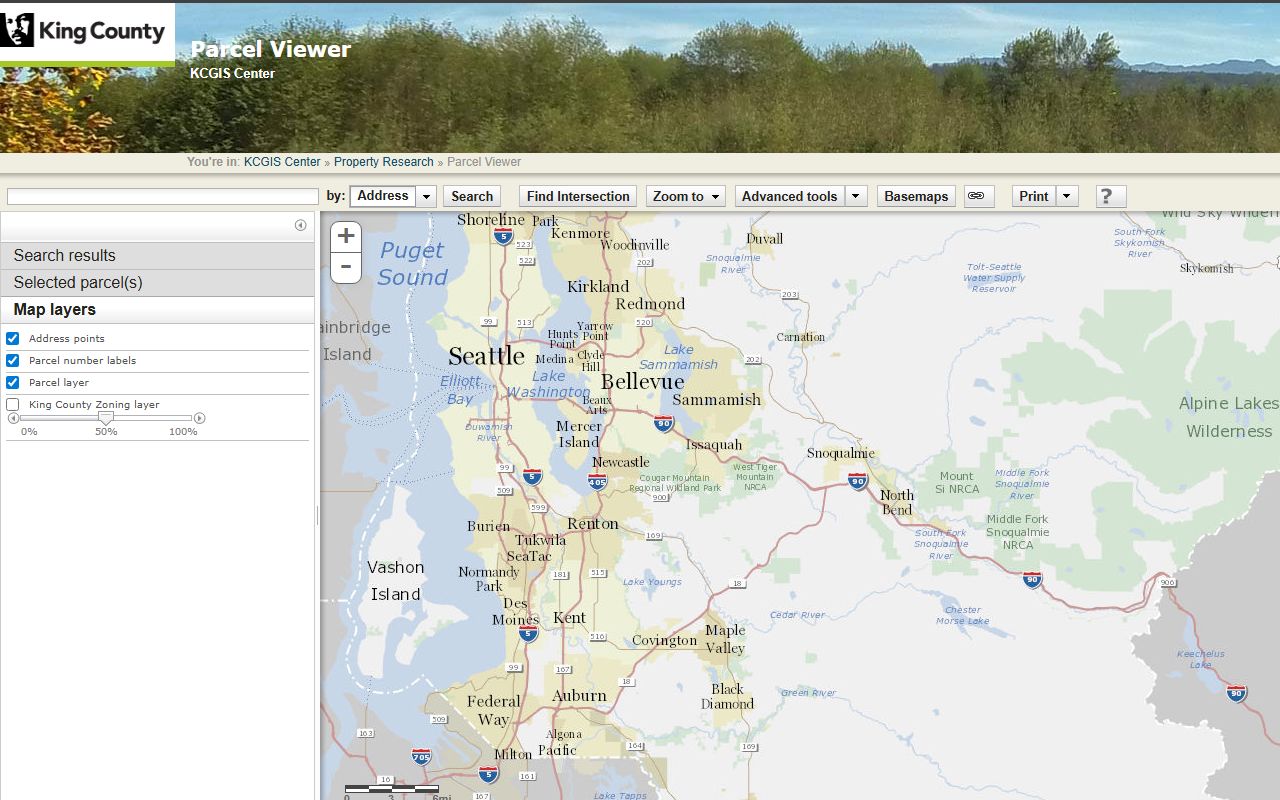Click the Seattle label on the map
The height and width of the screenshot is (800, 1280).
pyautogui.click(x=486, y=356)
